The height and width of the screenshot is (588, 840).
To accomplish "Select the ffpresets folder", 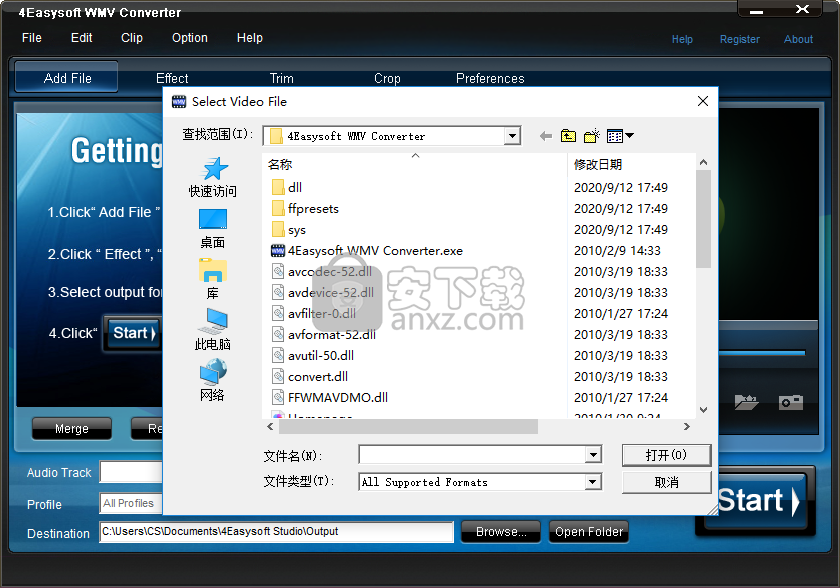I will [x=305, y=208].
